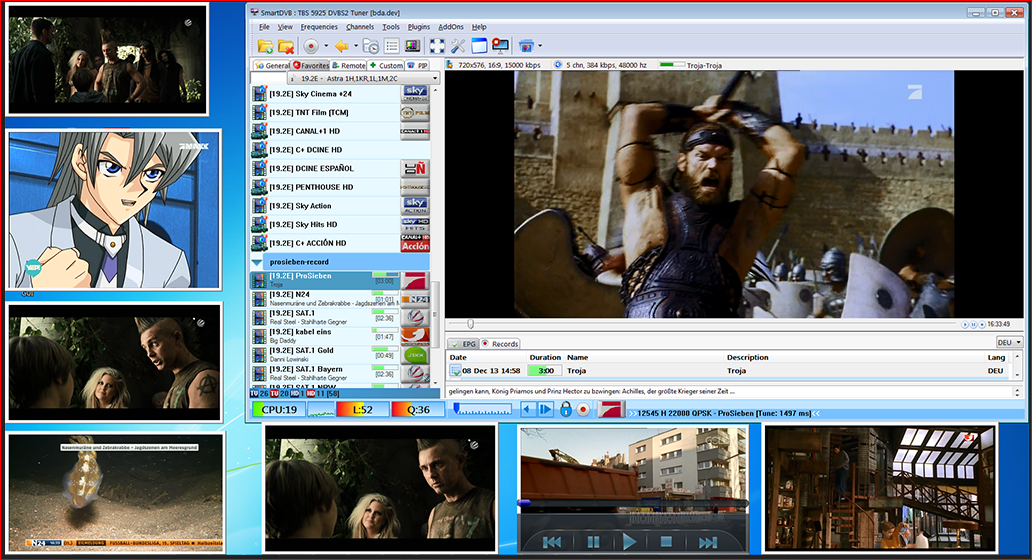Image resolution: width=1032 pixels, height=560 pixels.
Task: Click the yellow back arrow icon
Action: click(341, 46)
